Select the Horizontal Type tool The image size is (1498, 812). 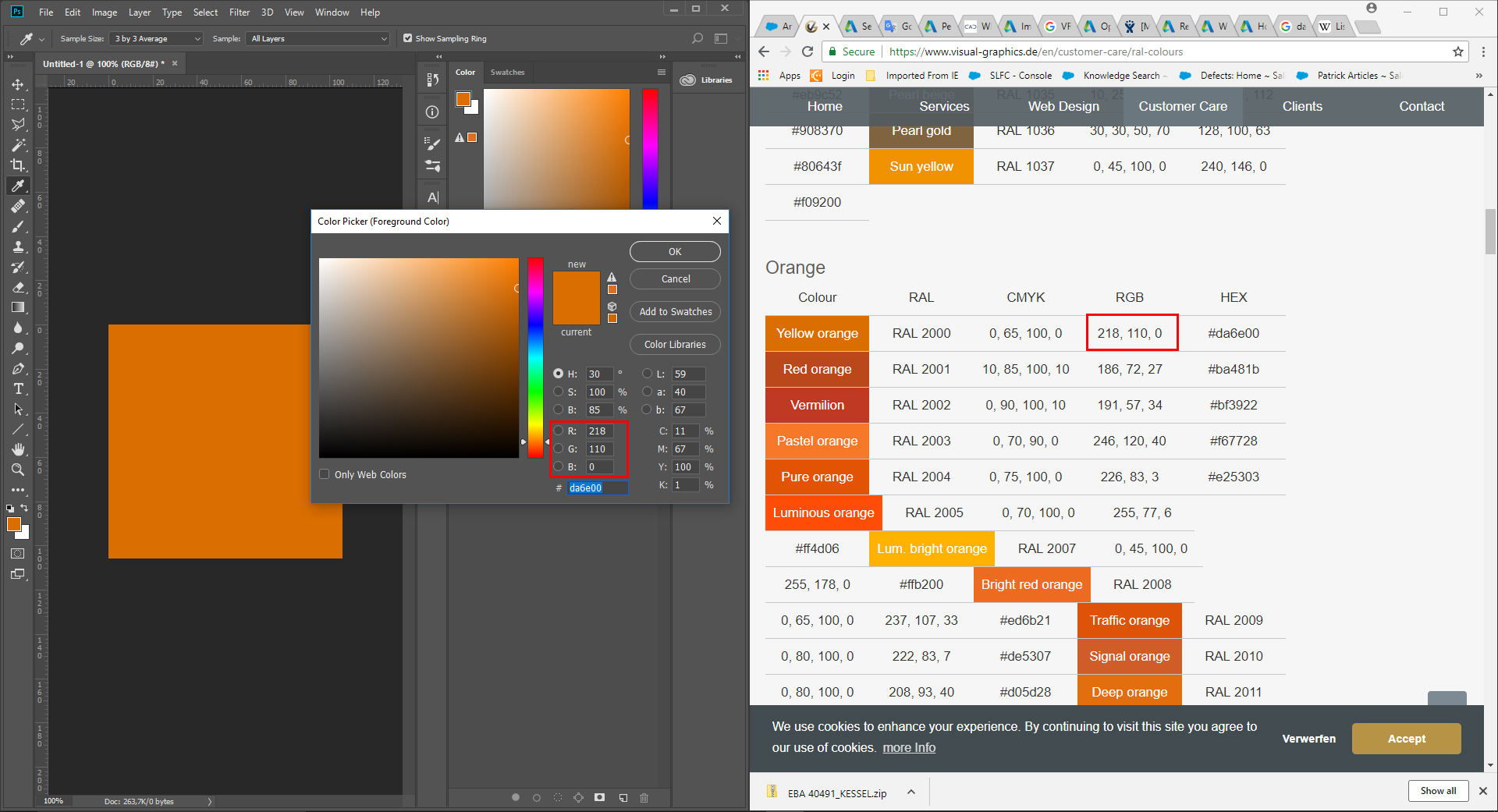point(18,388)
